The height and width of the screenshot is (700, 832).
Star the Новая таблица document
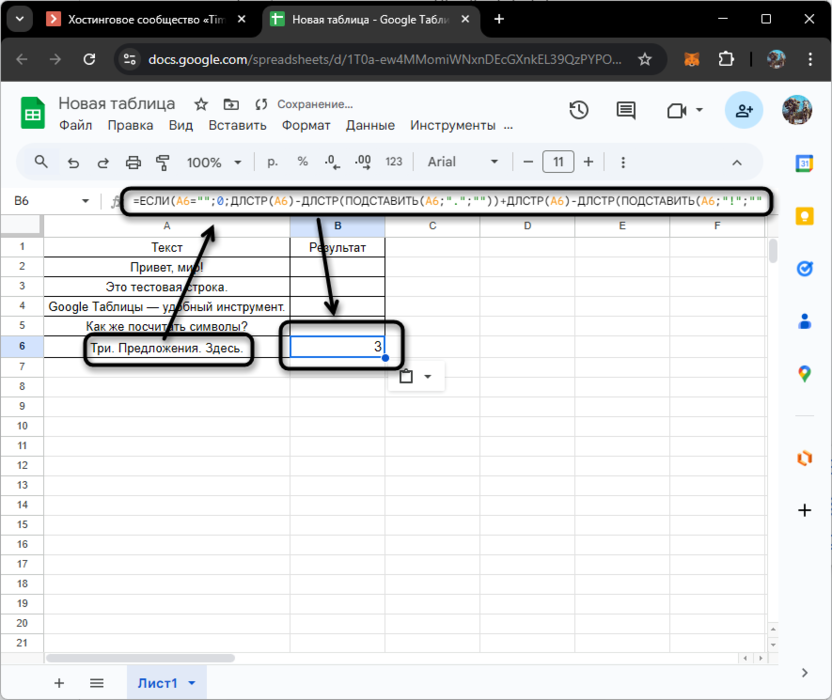201,104
